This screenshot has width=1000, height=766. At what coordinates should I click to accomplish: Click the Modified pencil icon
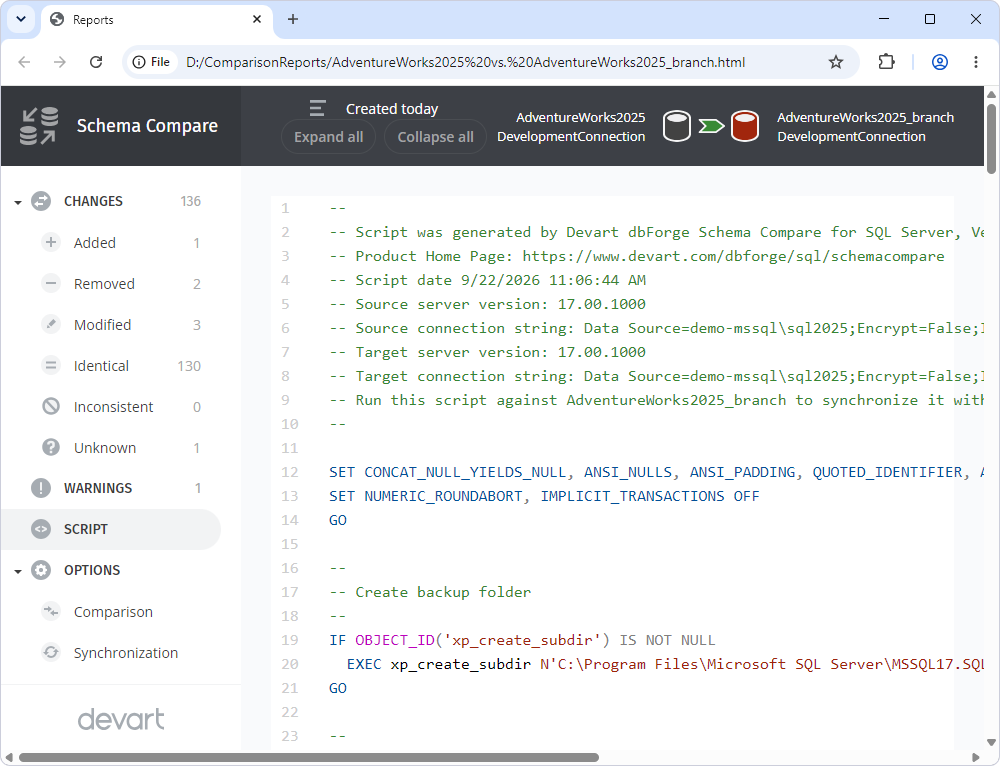pos(51,324)
